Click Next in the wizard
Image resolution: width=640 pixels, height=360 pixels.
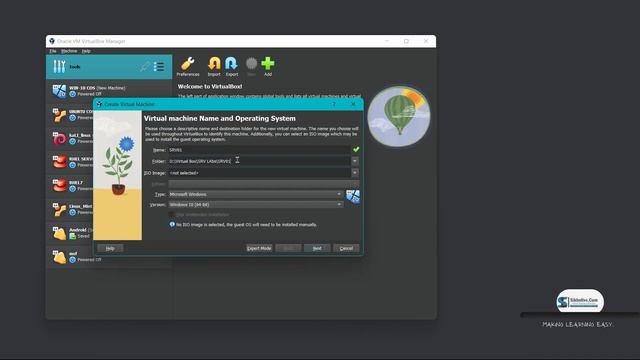317,248
